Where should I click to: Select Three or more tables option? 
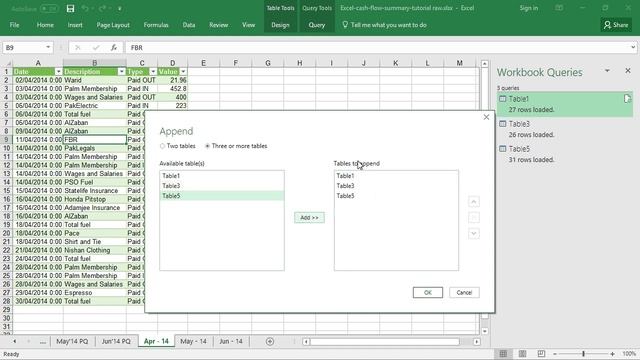pyautogui.click(x=236, y=146)
